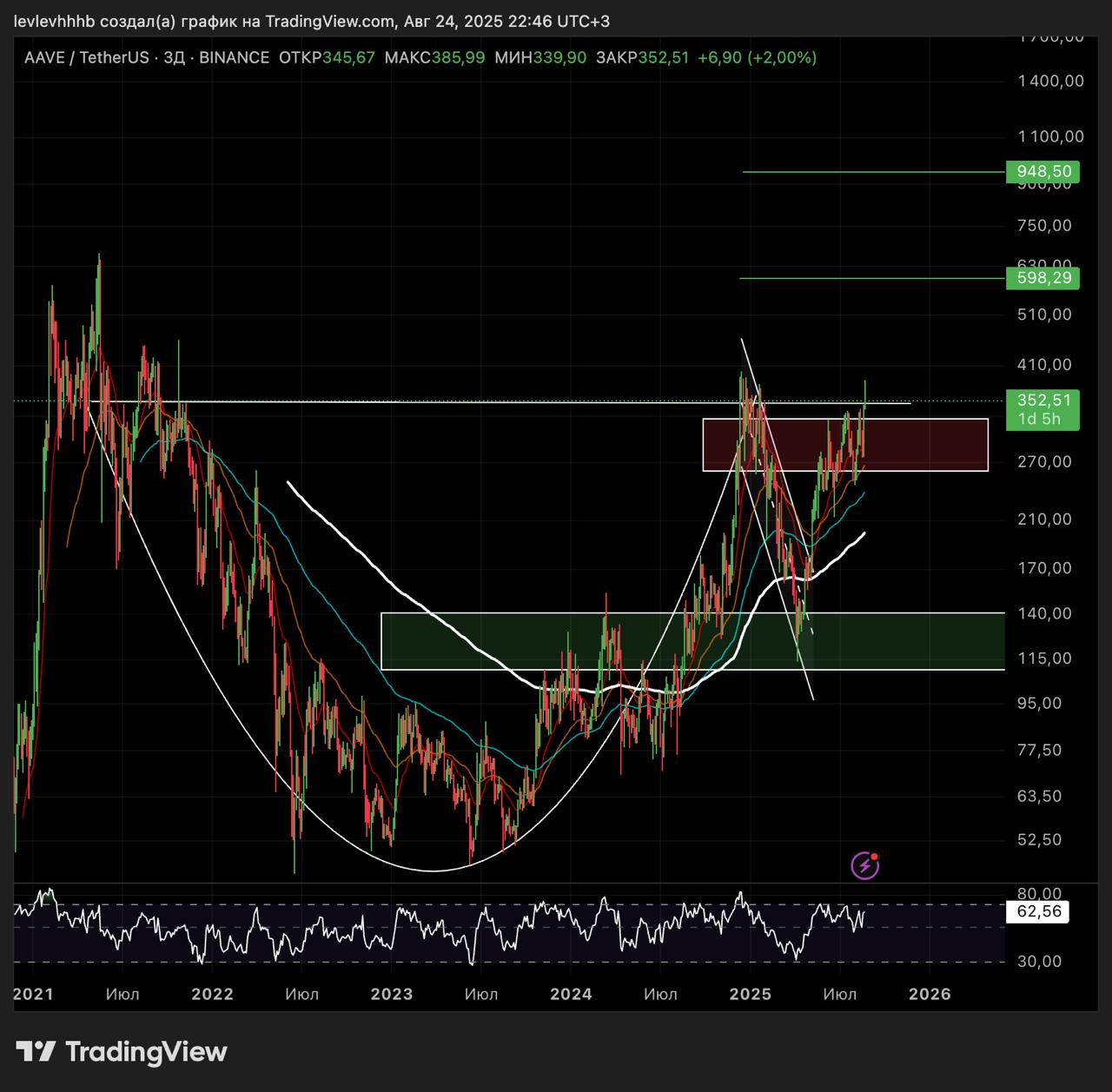This screenshot has height=1092, width=1112.
Task: Click 77,50 on the price scale
Action: click(1040, 750)
